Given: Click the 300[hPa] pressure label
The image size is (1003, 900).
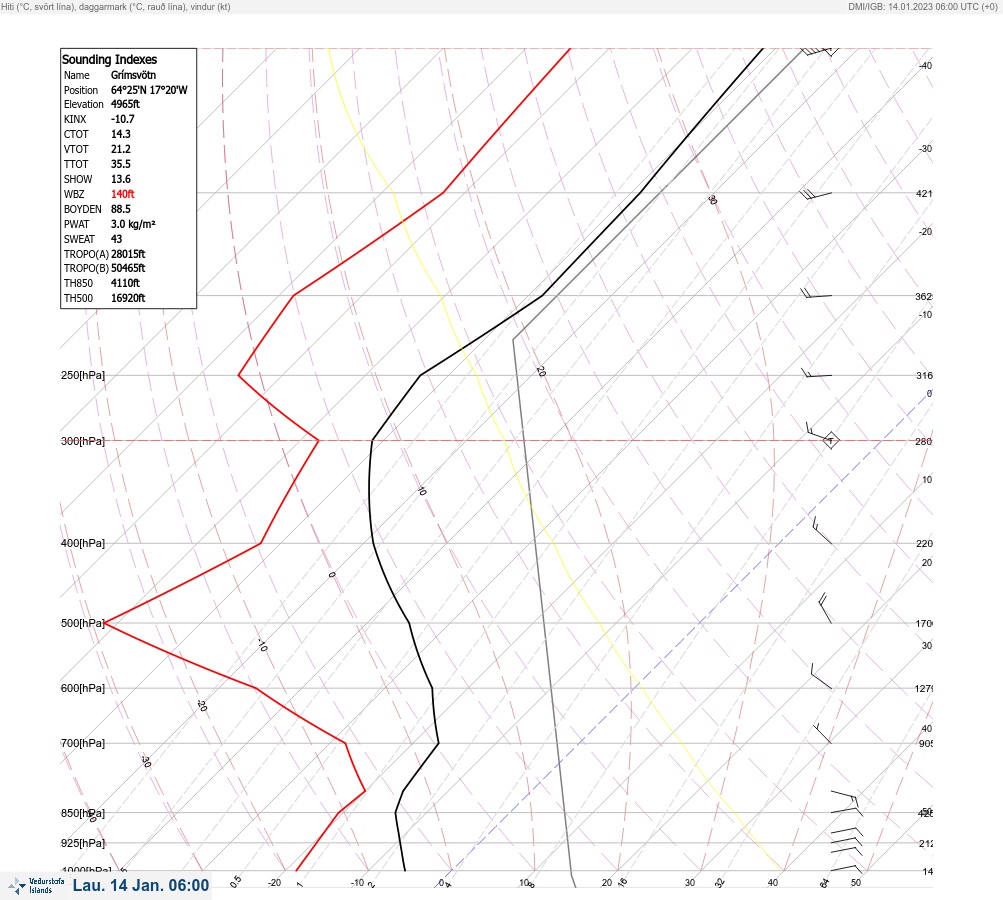Looking at the screenshot, I should (x=83, y=441).
